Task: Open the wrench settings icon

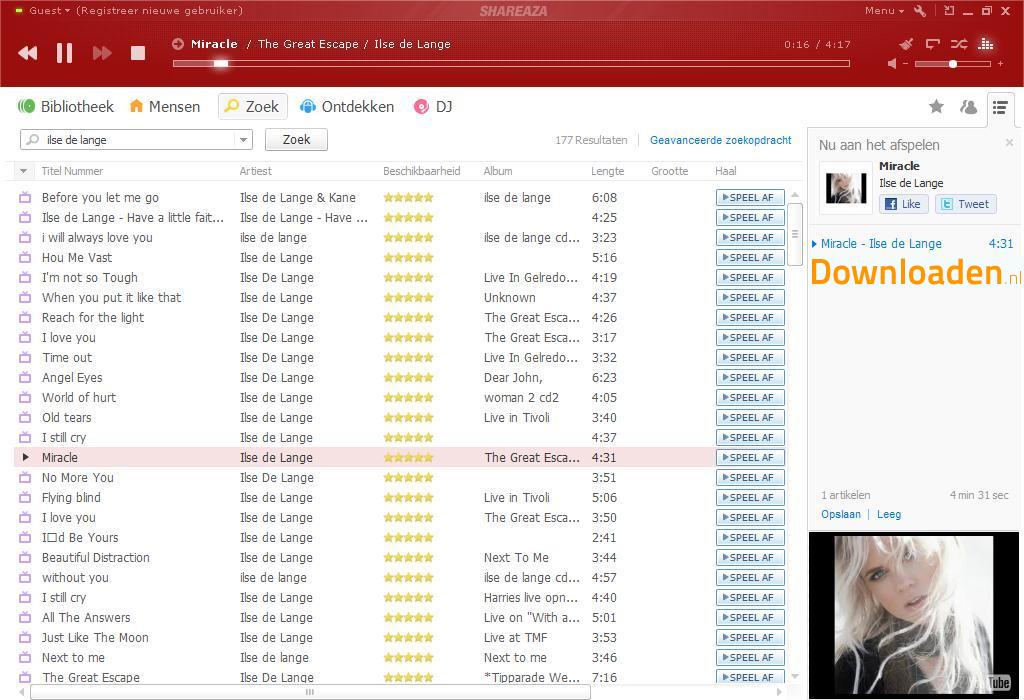Action: coord(920,10)
